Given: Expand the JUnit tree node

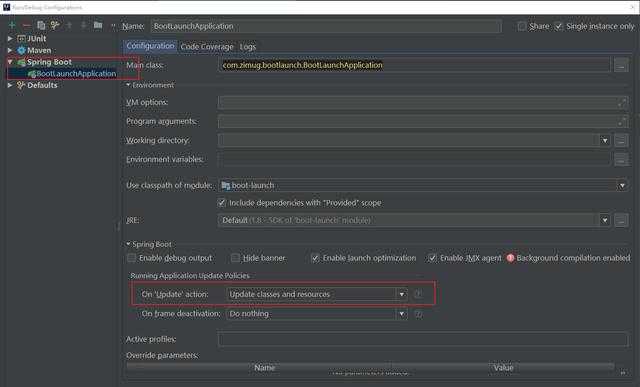Looking at the screenshot, I should (x=10, y=38).
